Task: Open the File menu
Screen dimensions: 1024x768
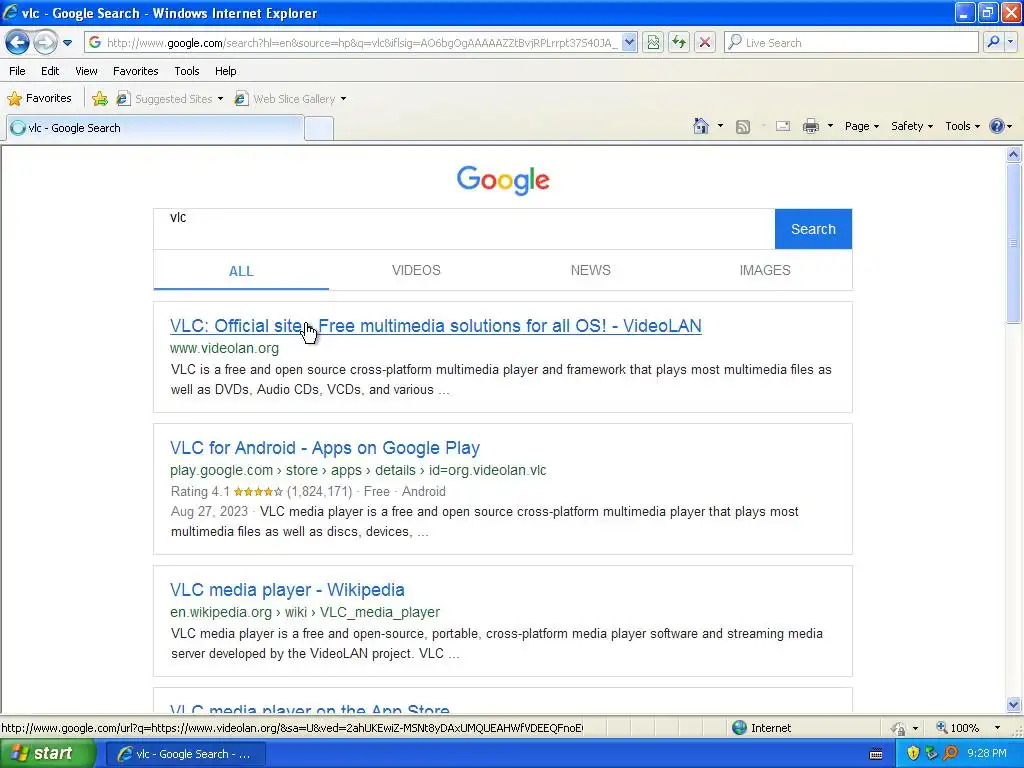Action: pyautogui.click(x=18, y=71)
